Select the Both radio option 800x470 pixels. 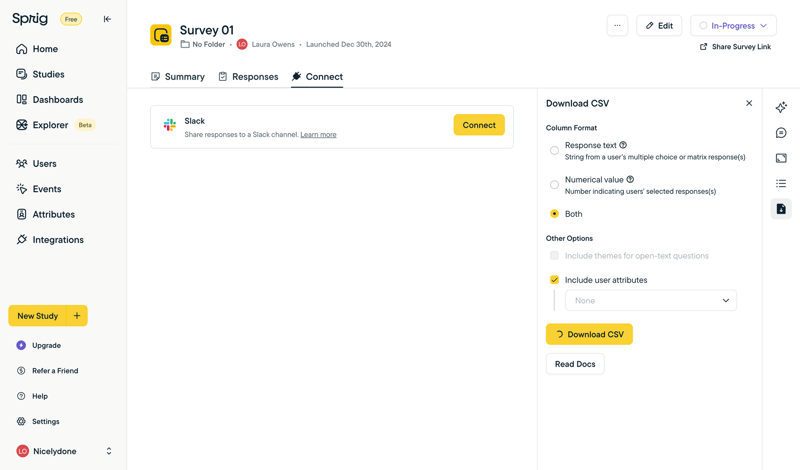555,214
